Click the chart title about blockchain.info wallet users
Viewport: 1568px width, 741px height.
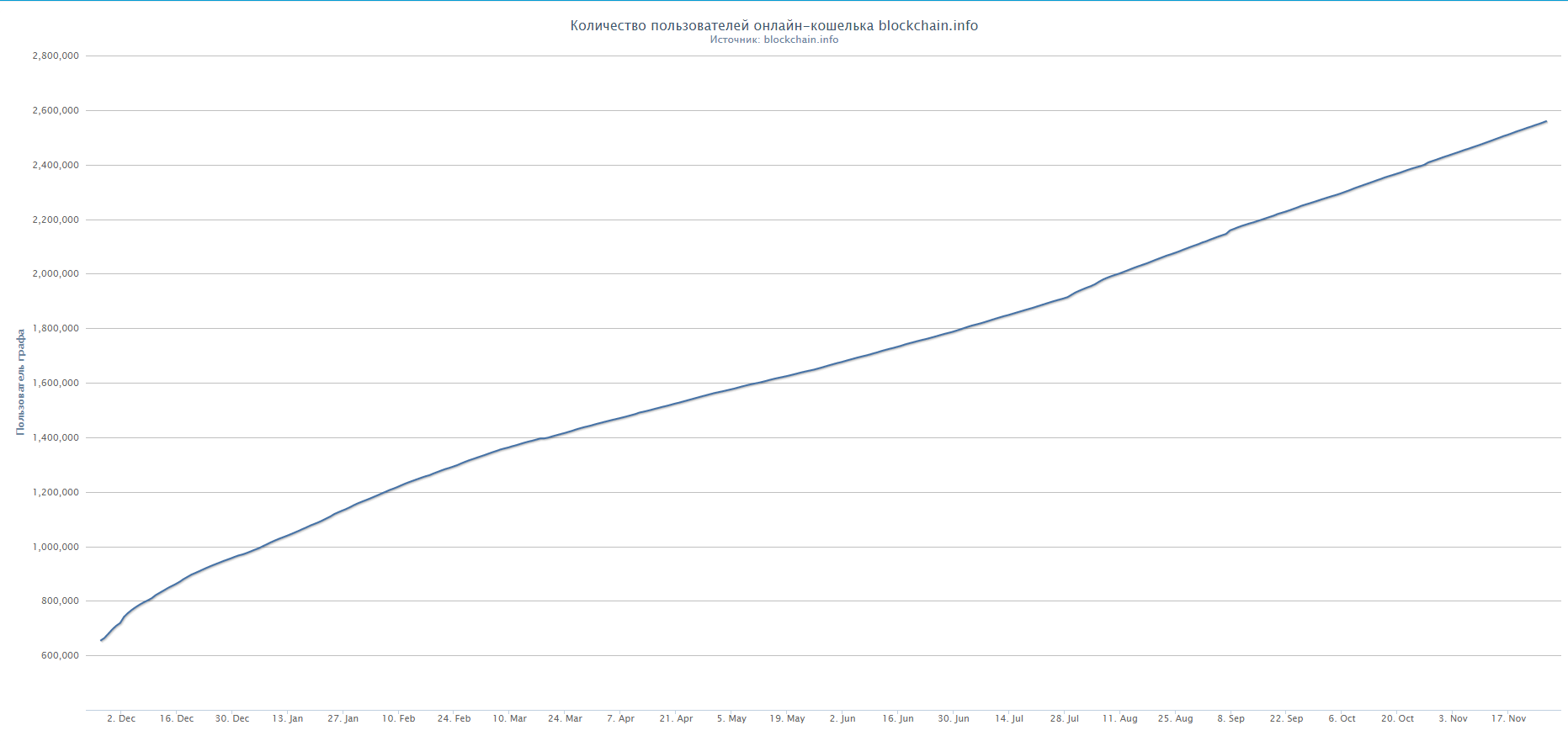773,25
